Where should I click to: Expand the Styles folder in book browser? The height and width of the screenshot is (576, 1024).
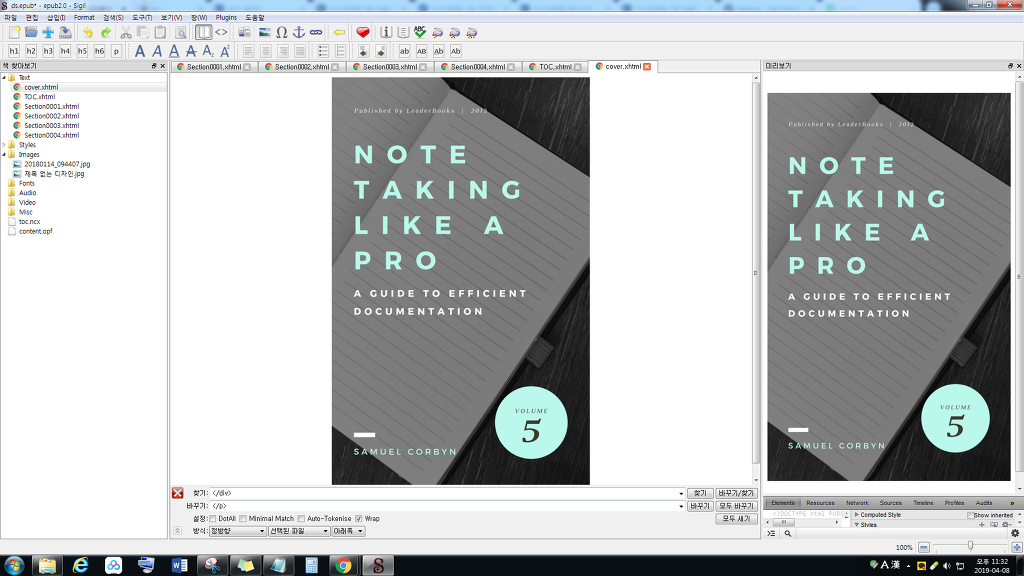coord(4,145)
